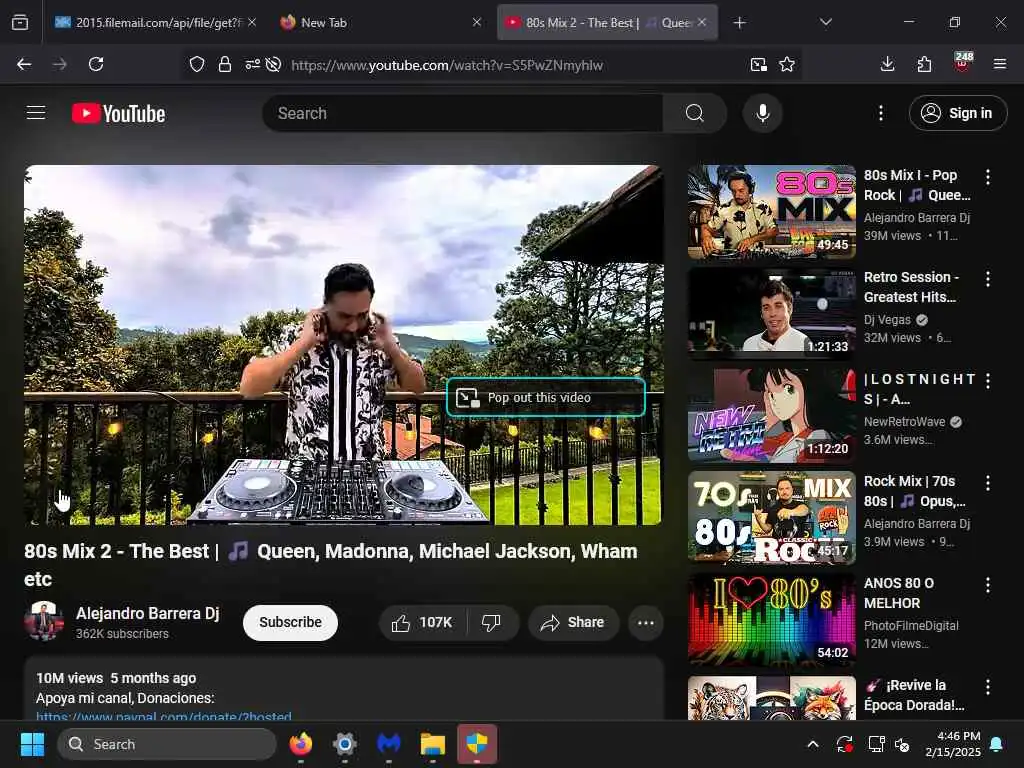Open Windows Start menu

(32, 744)
